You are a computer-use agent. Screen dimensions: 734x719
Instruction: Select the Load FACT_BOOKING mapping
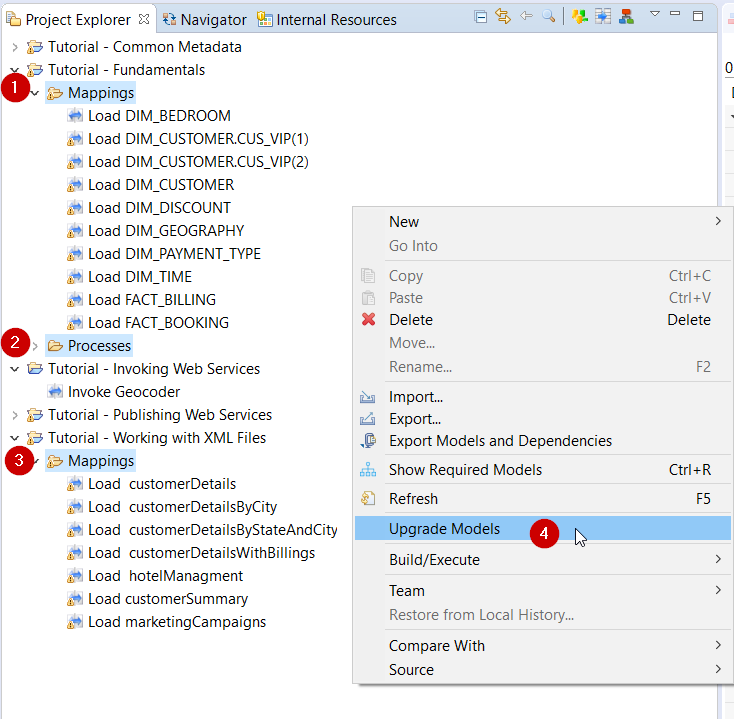[158, 323]
